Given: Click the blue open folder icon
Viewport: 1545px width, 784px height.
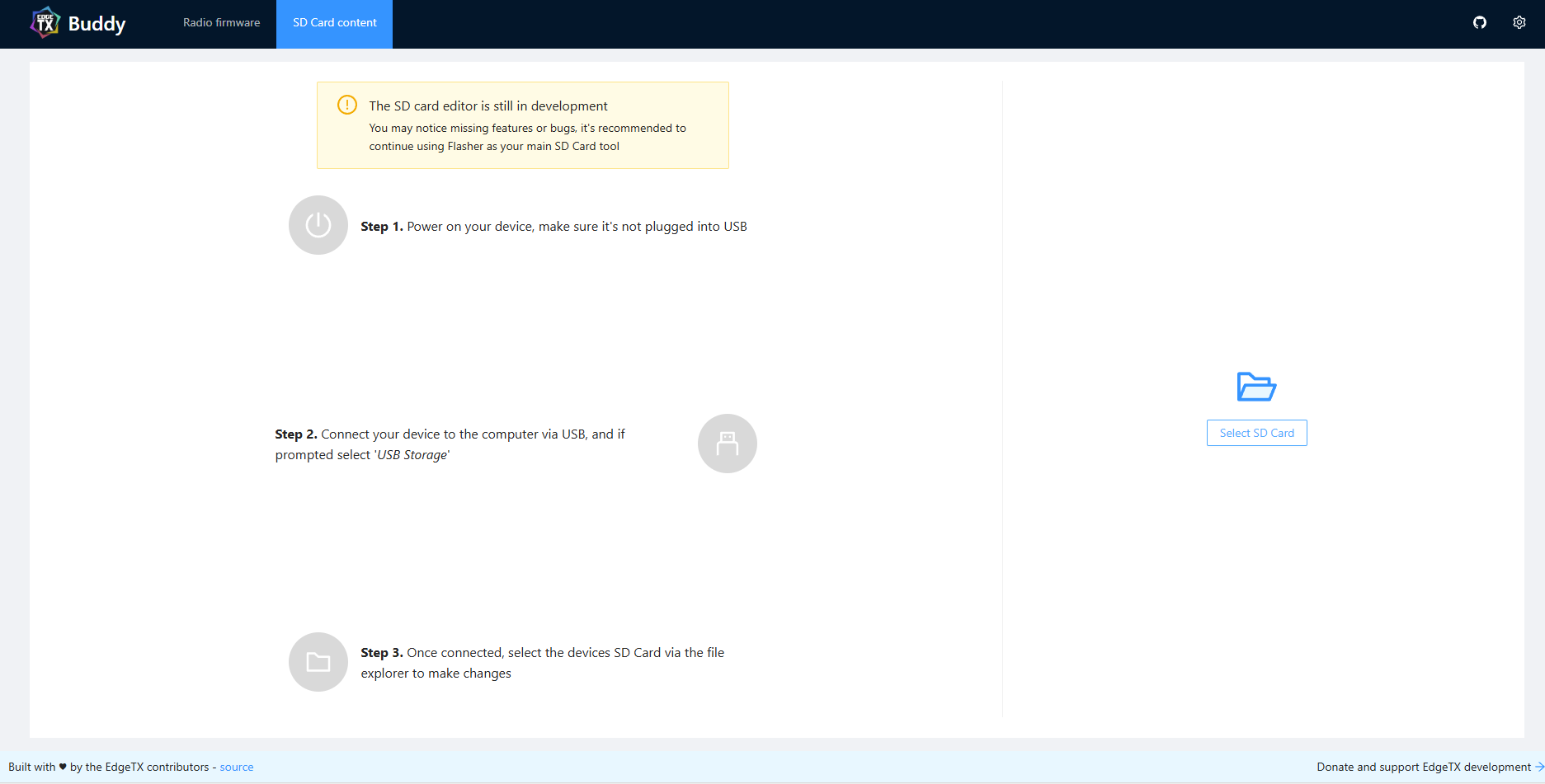Looking at the screenshot, I should click(1255, 387).
